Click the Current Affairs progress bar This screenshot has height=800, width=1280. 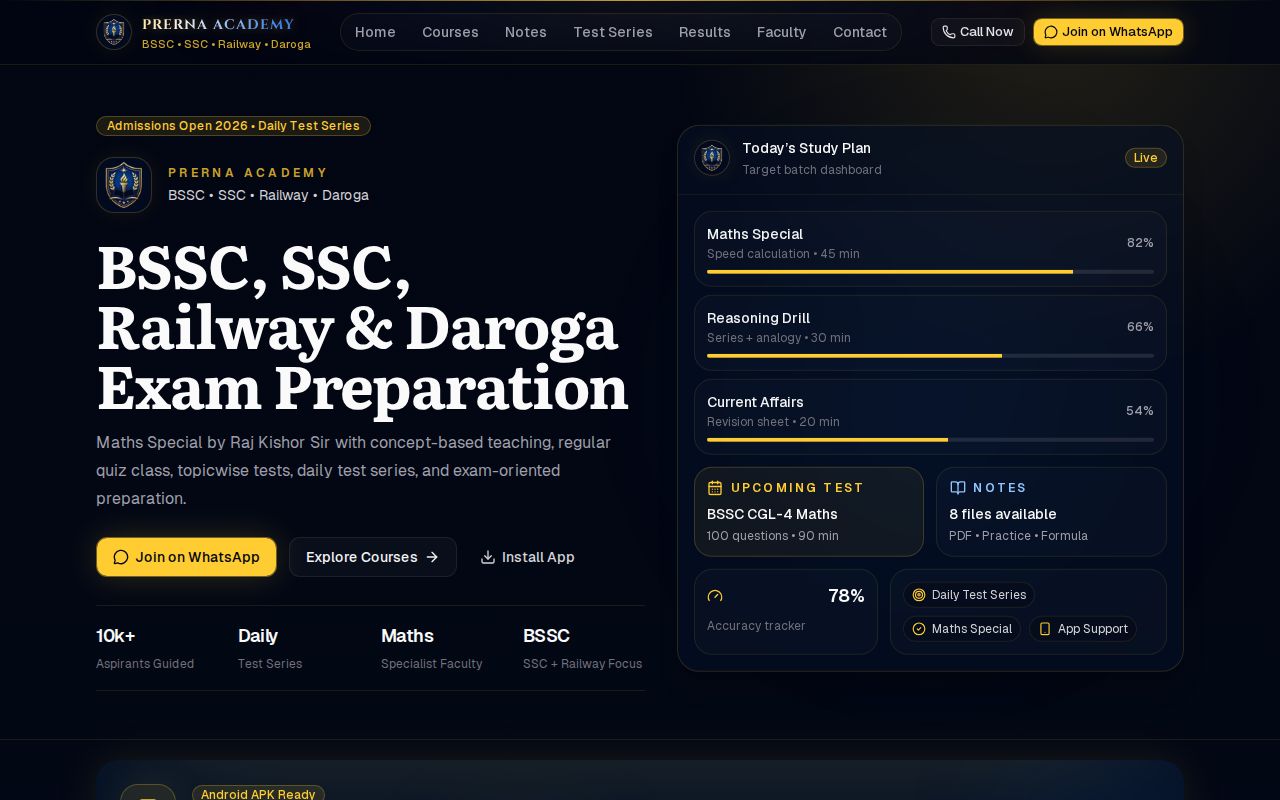coord(930,440)
